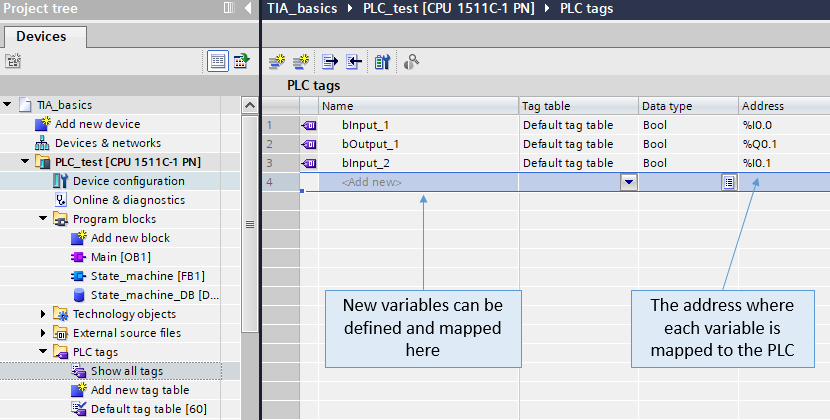Collapse the Program blocks folder
The width and height of the screenshot is (830, 420).
(x=44, y=219)
